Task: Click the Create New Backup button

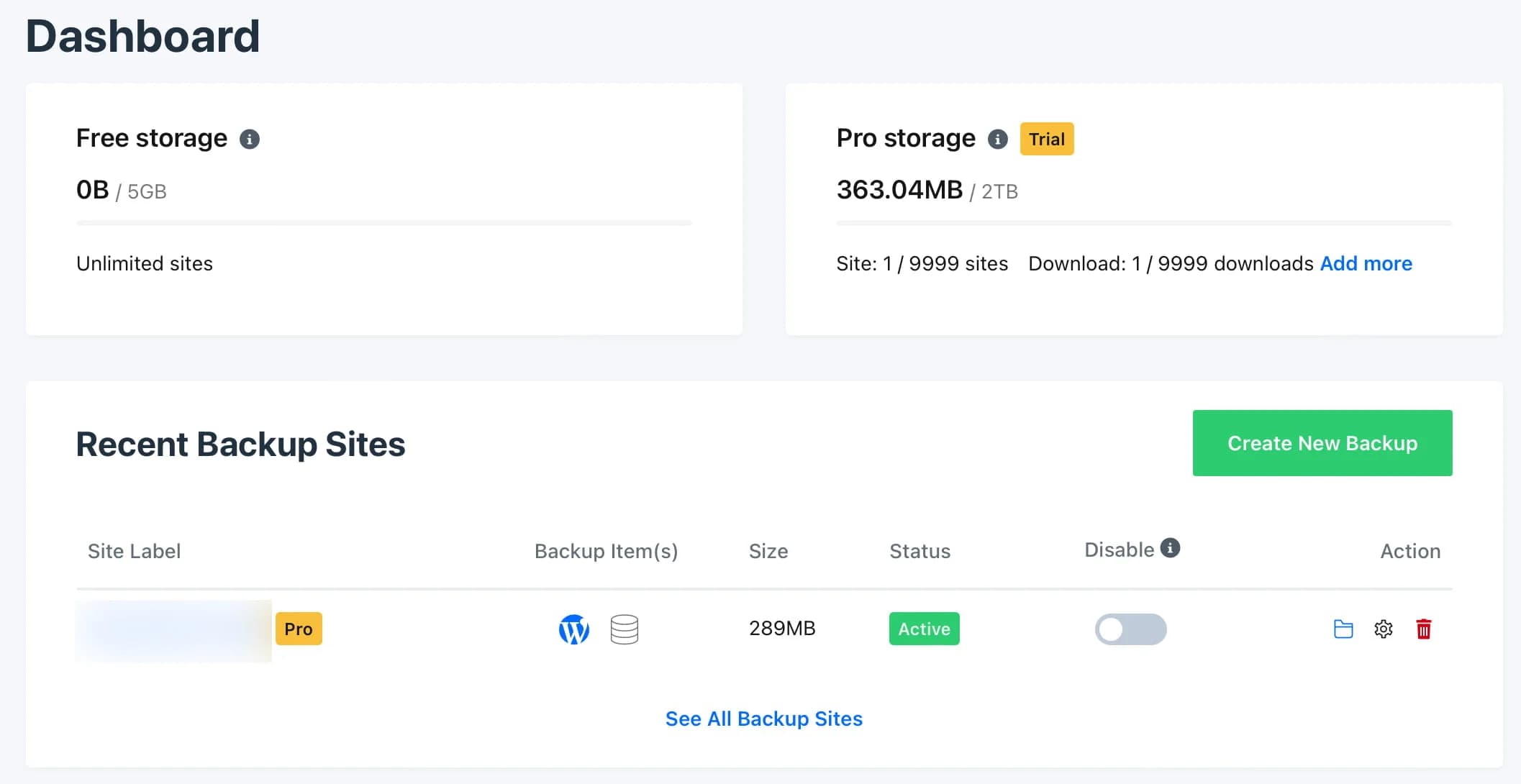Action: pyautogui.click(x=1322, y=443)
